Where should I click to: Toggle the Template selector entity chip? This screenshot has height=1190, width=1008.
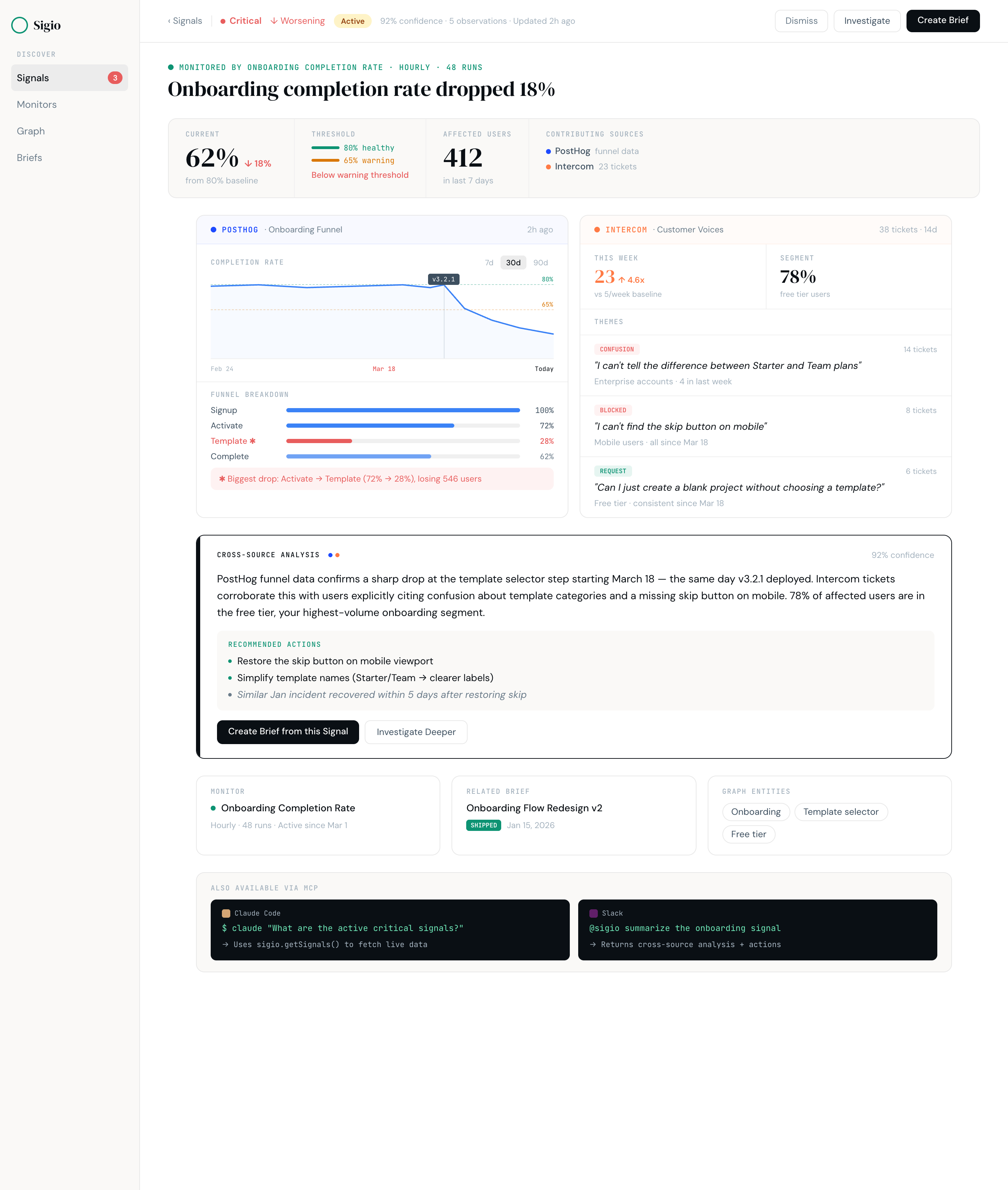pyautogui.click(x=841, y=812)
